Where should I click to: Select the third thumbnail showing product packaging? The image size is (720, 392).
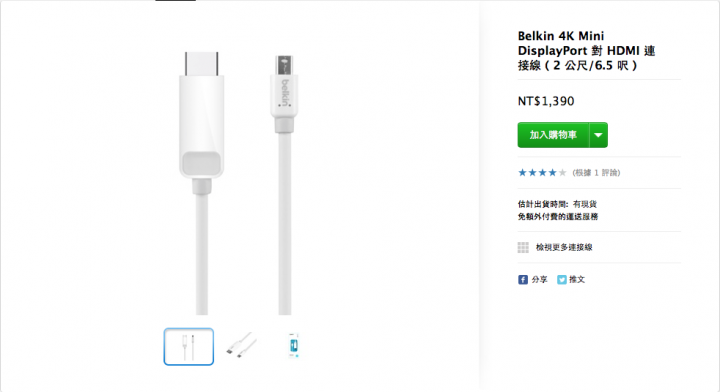click(294, 345)
